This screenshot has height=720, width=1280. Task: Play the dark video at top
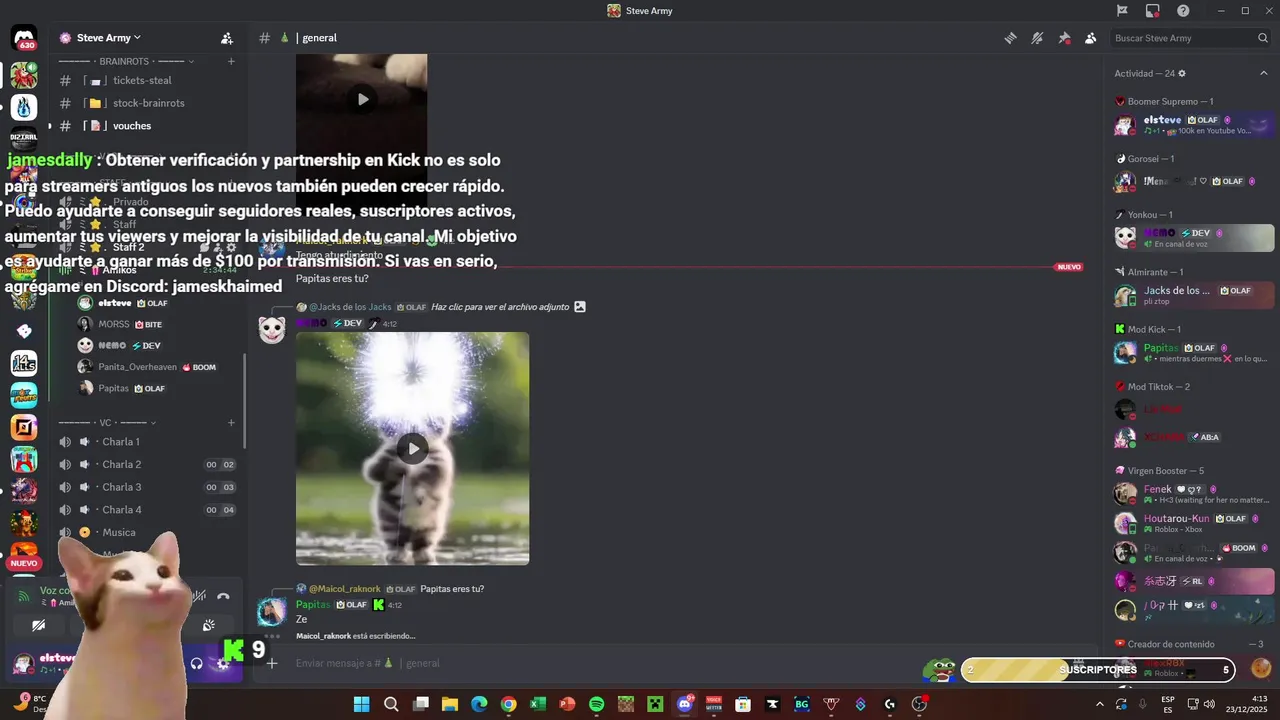click(362, 99)
